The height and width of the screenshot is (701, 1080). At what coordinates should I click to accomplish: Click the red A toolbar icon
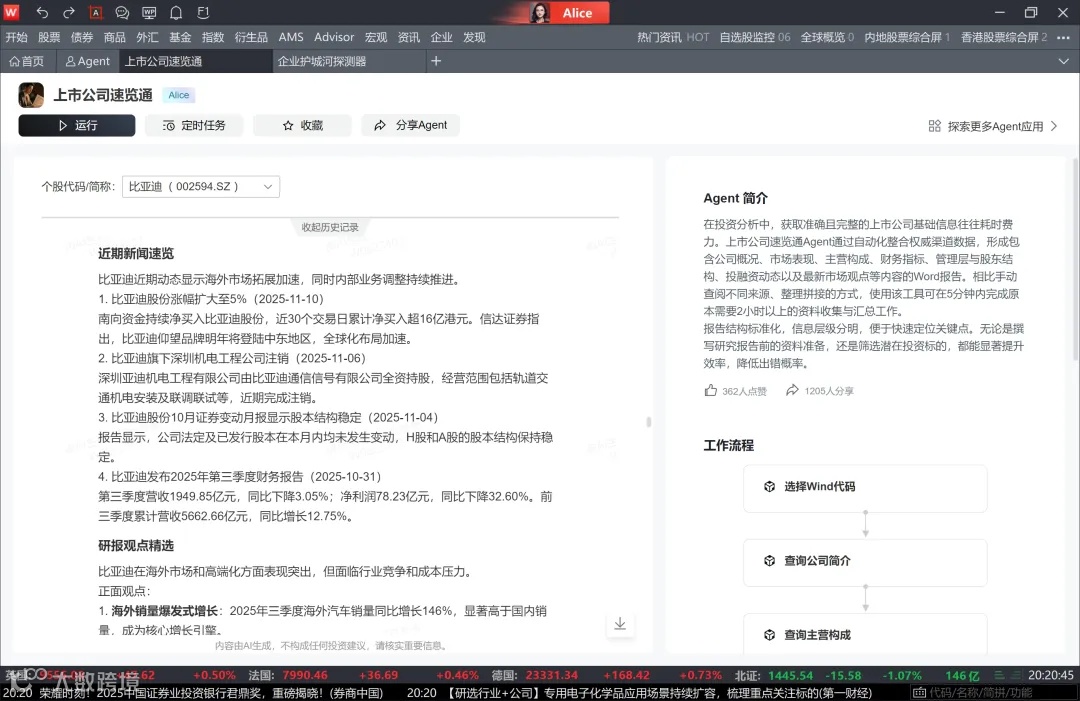point(96,13)
